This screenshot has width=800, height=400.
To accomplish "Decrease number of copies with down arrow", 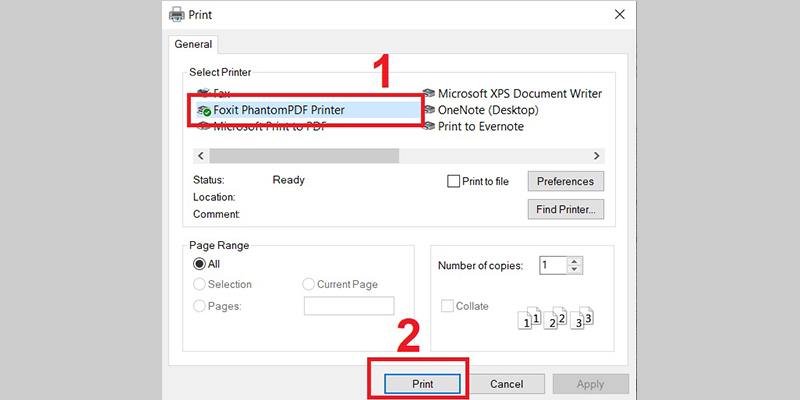I will [x=574, y=270].
